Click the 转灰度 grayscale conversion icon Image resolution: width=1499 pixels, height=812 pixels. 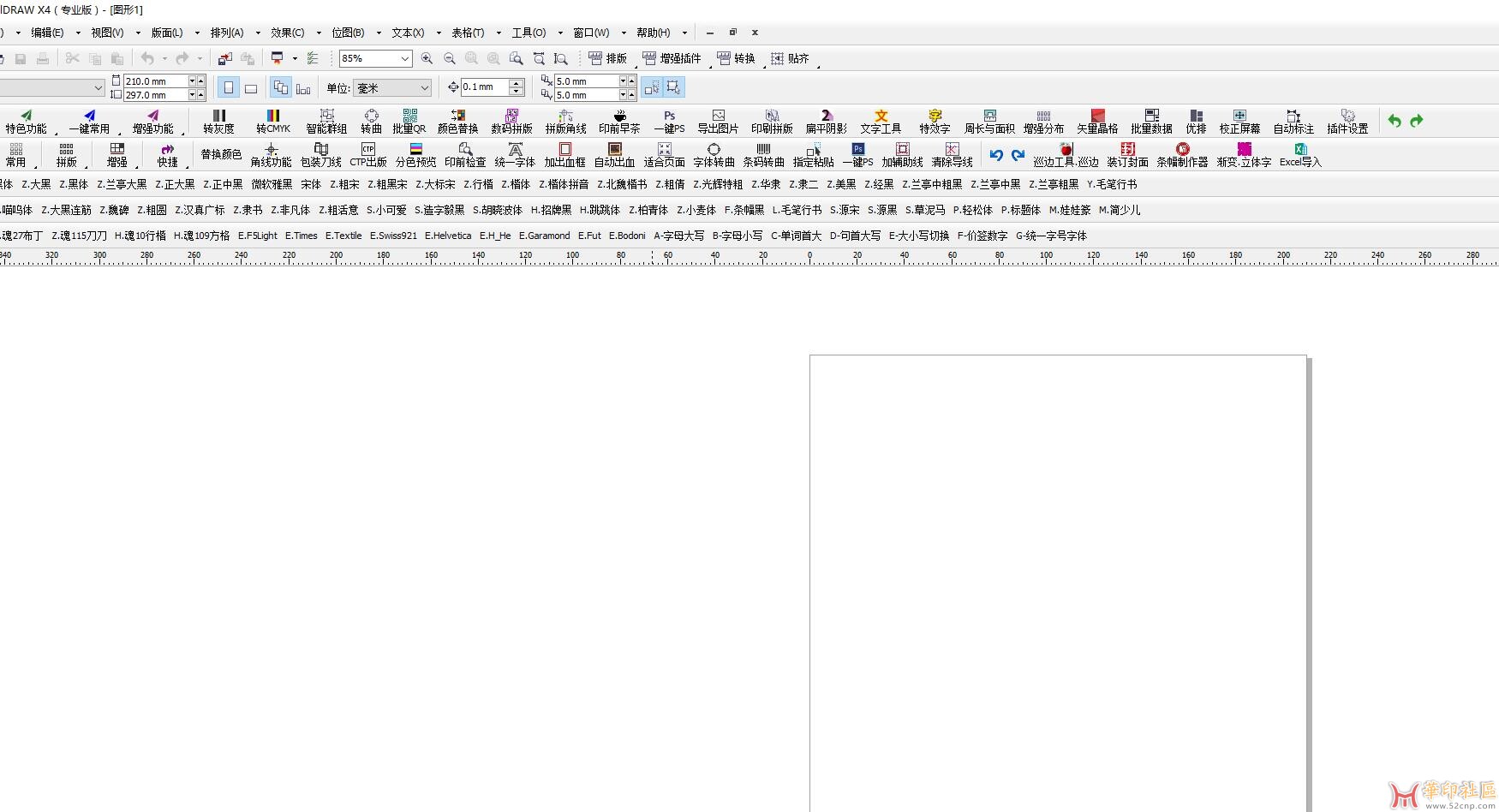coord(218,121)
